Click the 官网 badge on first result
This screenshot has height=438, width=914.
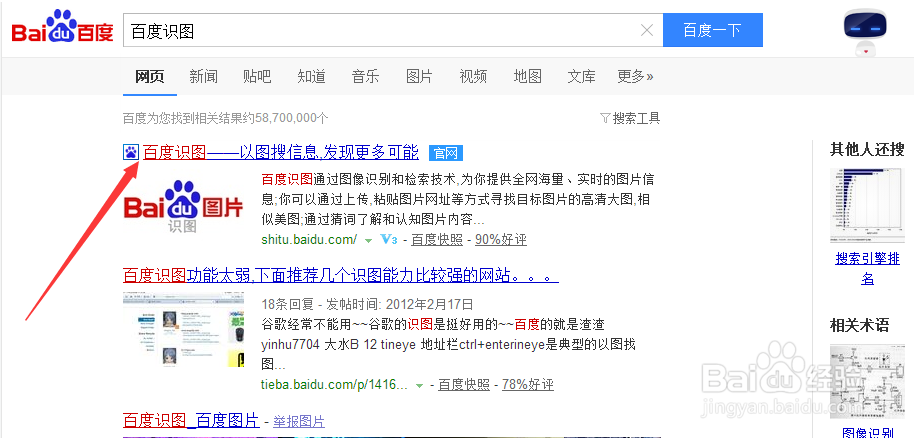(446, 153)
